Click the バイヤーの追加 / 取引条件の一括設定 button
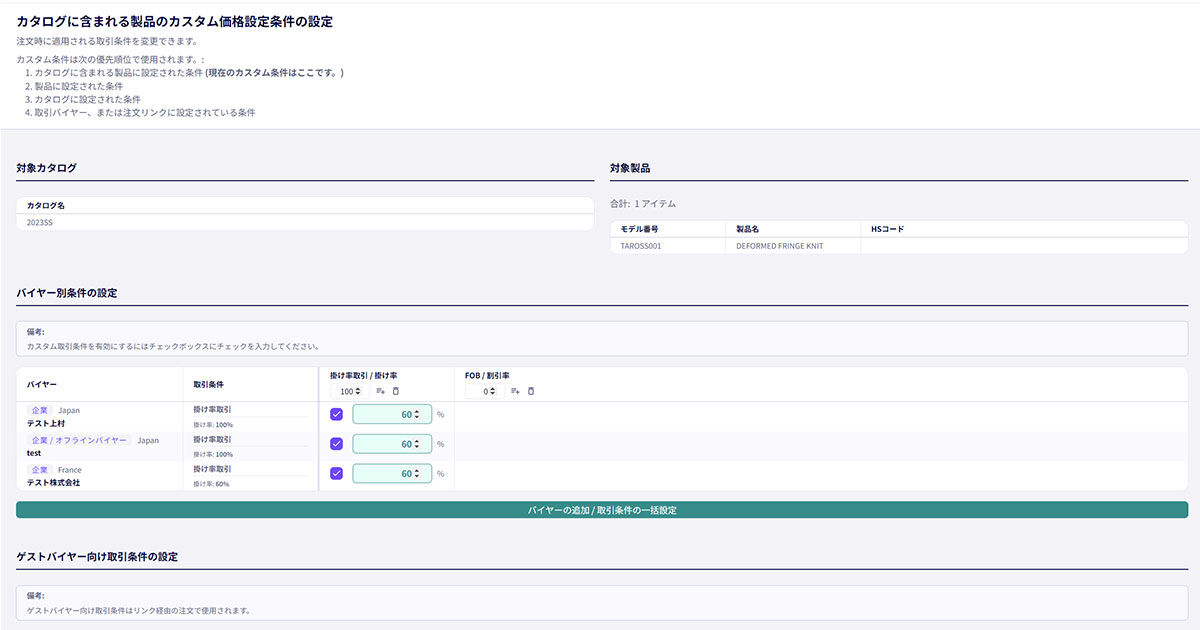The image size is (1200, 630). [x=602, y=510]
